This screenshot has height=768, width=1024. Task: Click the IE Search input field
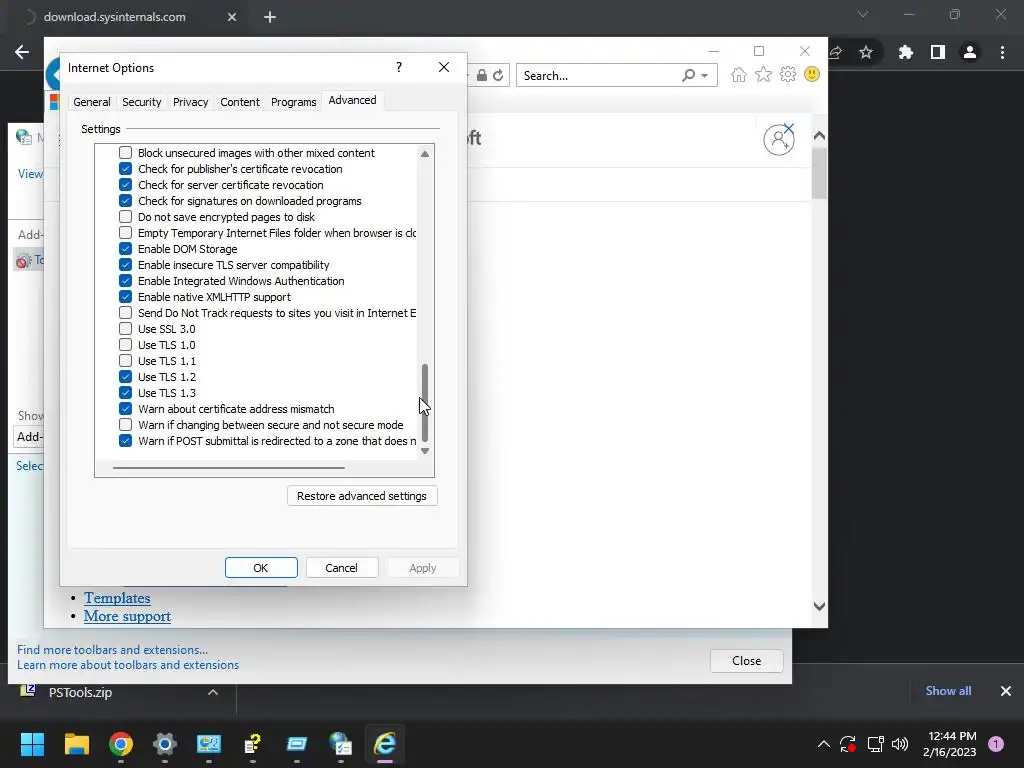(x=598, y=76)
